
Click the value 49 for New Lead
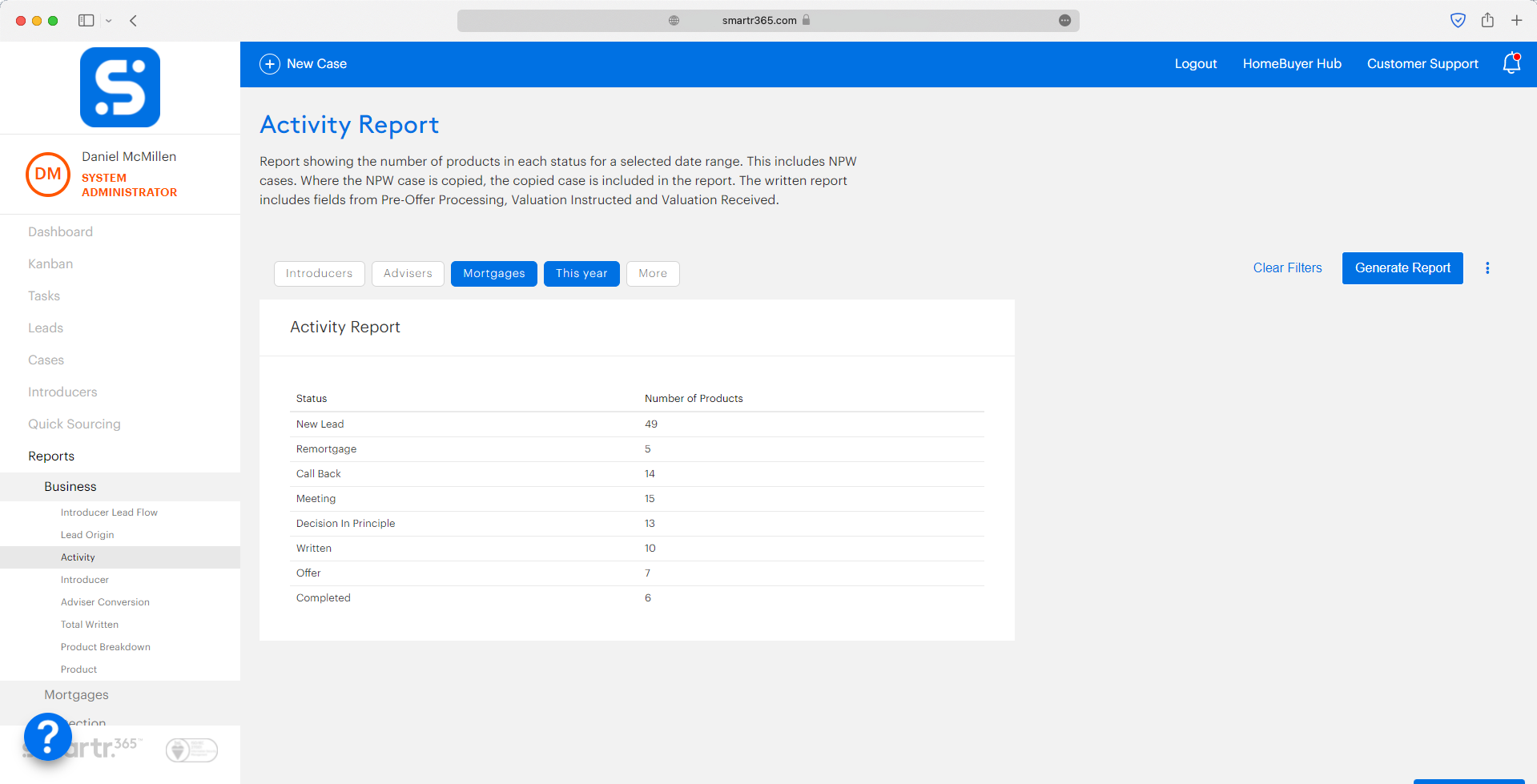point(651,424)
